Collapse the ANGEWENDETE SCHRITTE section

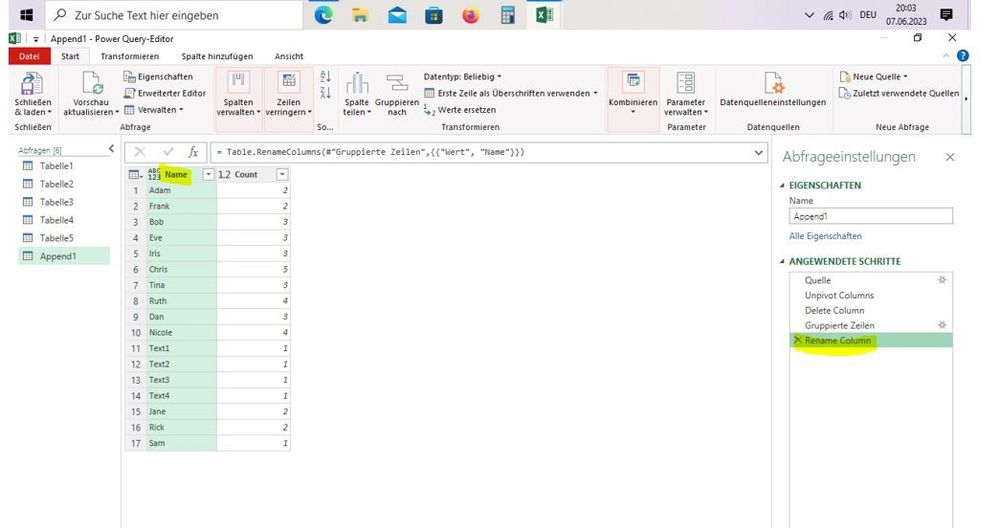(x=782, y=262)
